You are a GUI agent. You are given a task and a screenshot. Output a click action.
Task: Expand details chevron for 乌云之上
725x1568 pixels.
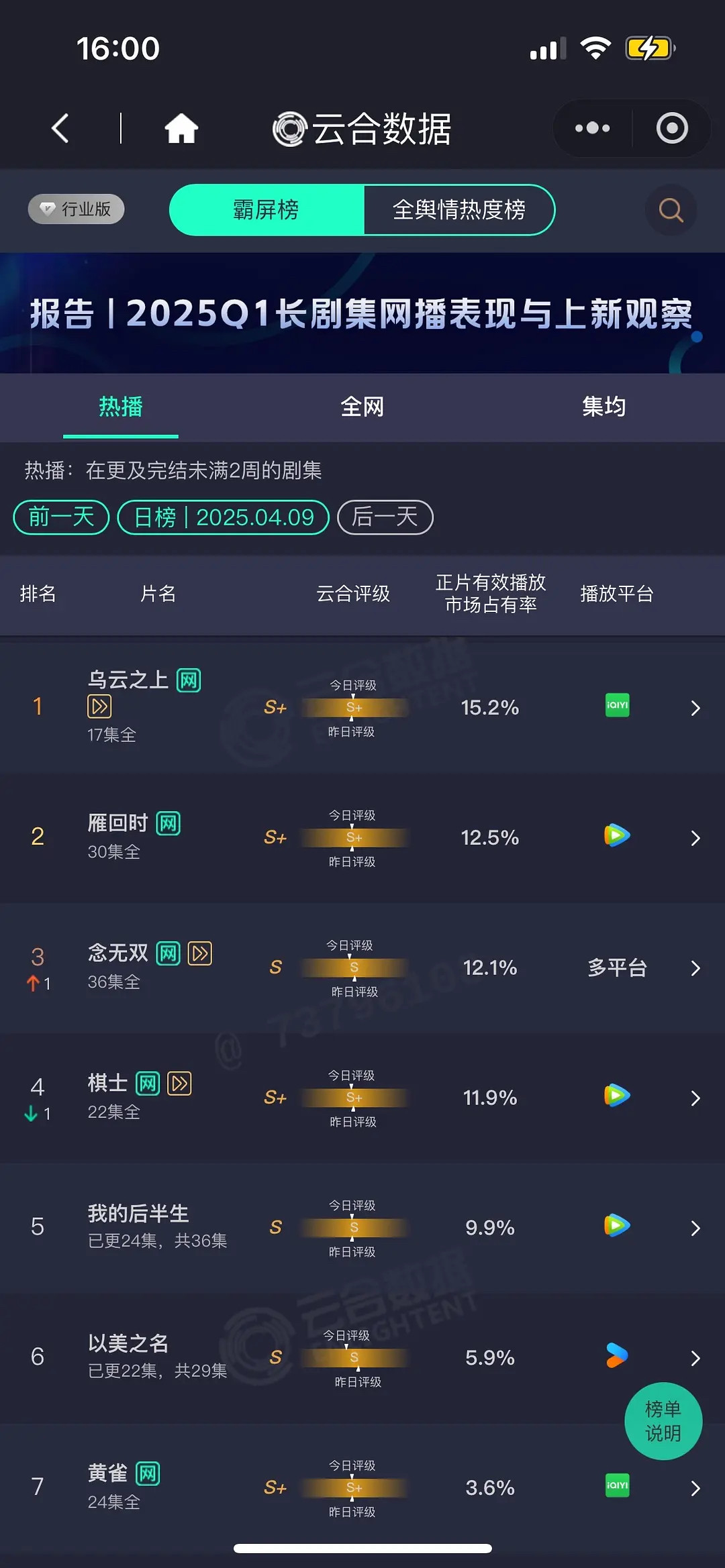point(695,708)
